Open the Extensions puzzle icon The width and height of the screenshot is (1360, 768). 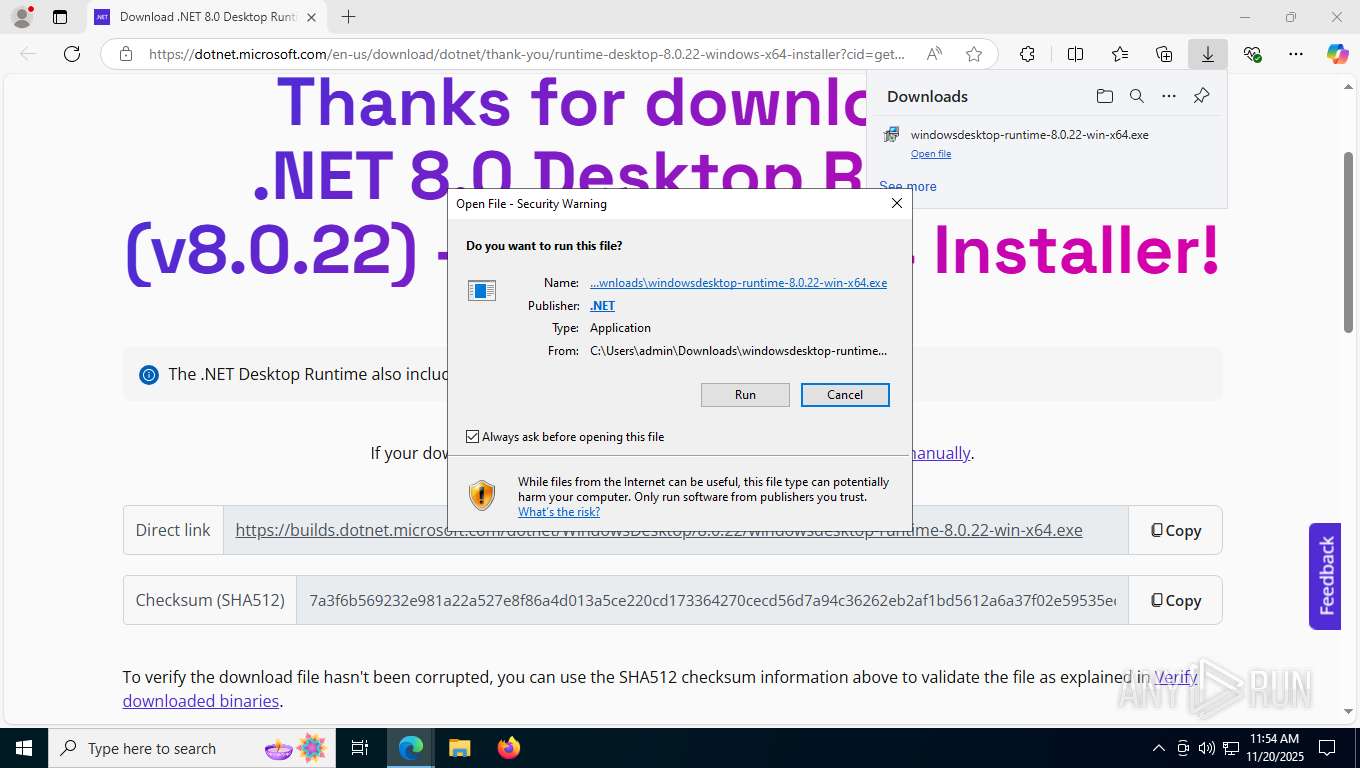click(1027, 54)
